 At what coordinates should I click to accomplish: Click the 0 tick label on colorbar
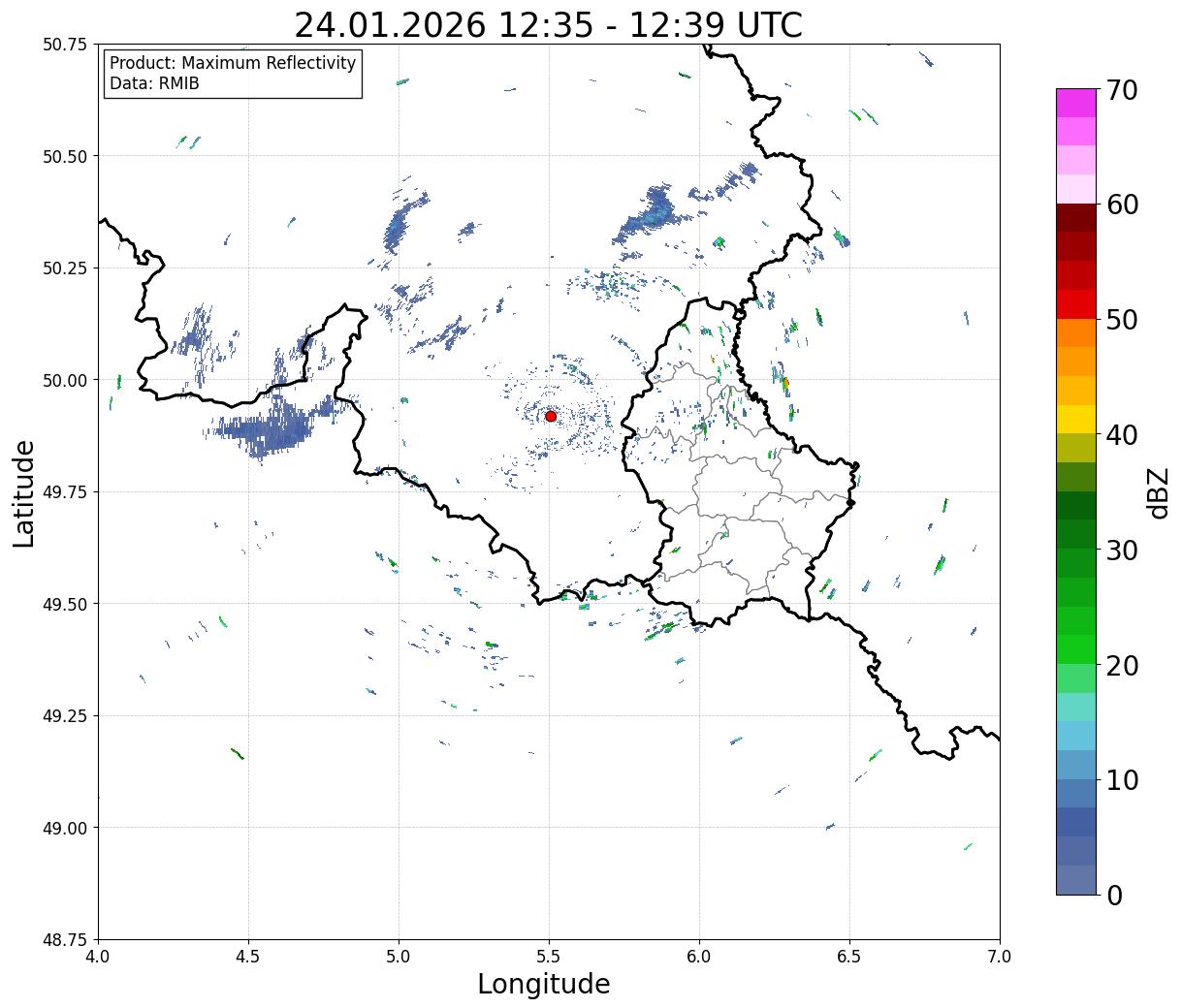point(1114,895)
